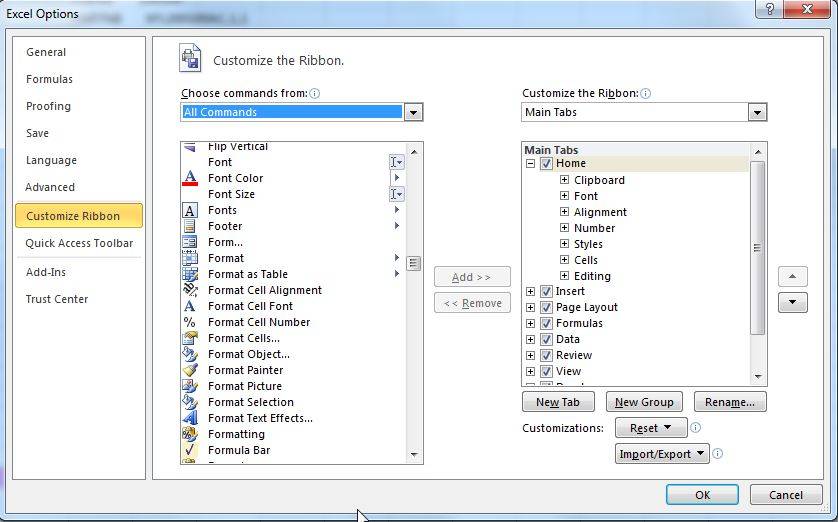Open the Reset dropdown button
Viewport: 838px width, 522px height.
click(651, 428)
